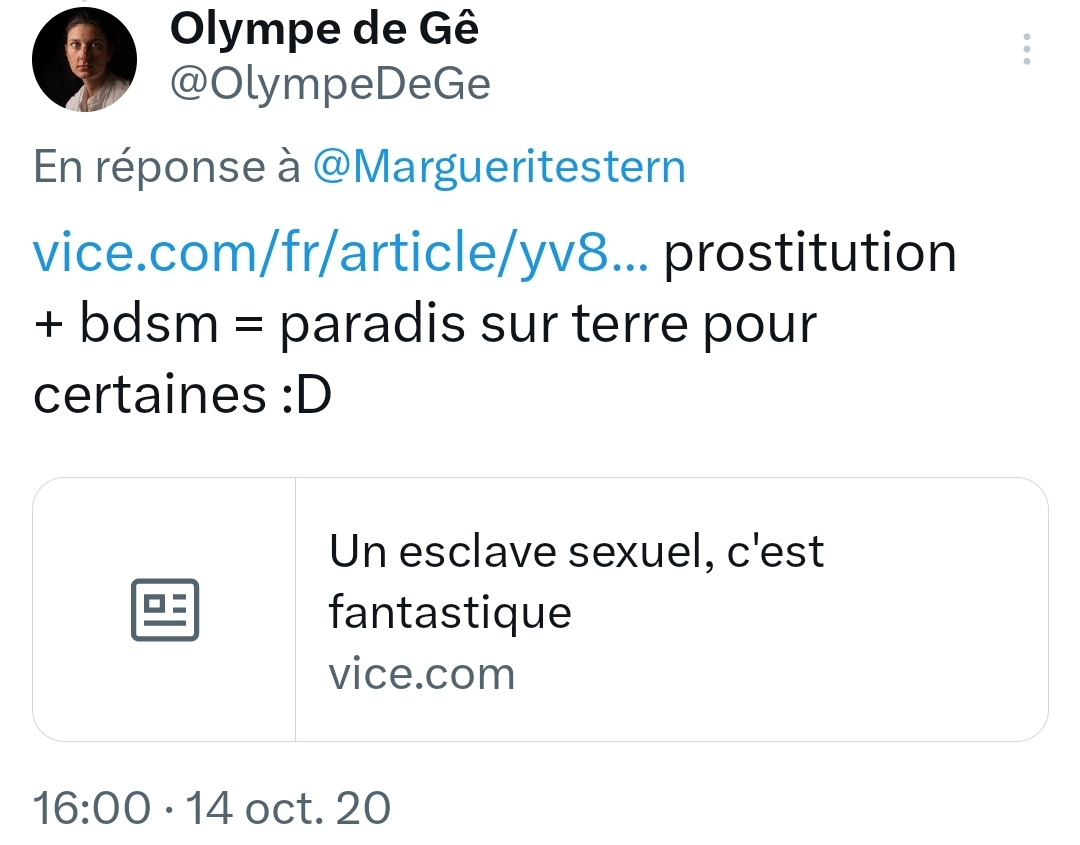Click the word "prostitution" in the tweet
This screenshot has width=1080, height=845.
coord(810,254)
